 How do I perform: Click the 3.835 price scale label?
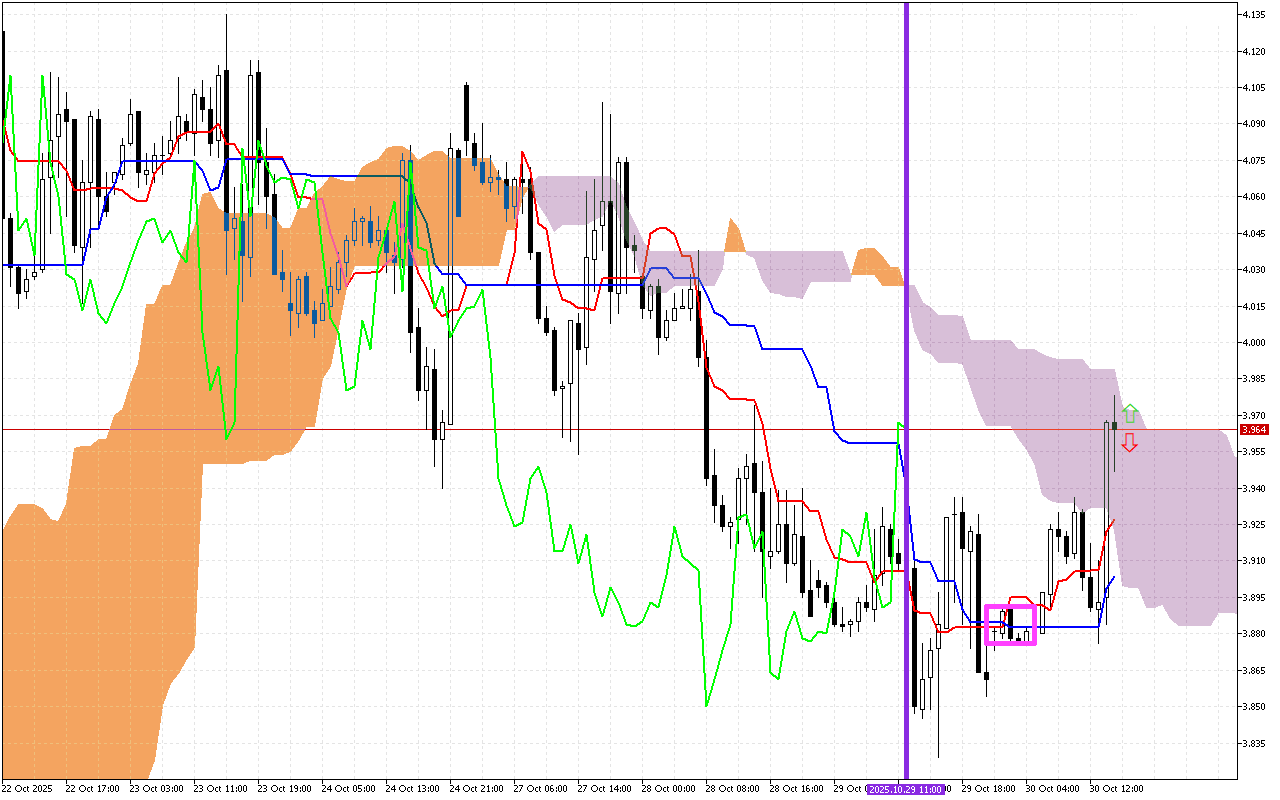tap(1255, 743)
